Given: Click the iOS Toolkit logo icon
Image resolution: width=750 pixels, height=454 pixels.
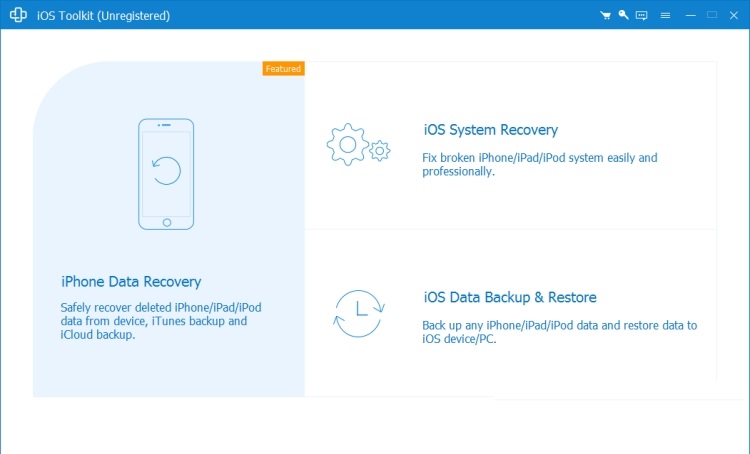Looking at the screenshot, I should [18, 15].
